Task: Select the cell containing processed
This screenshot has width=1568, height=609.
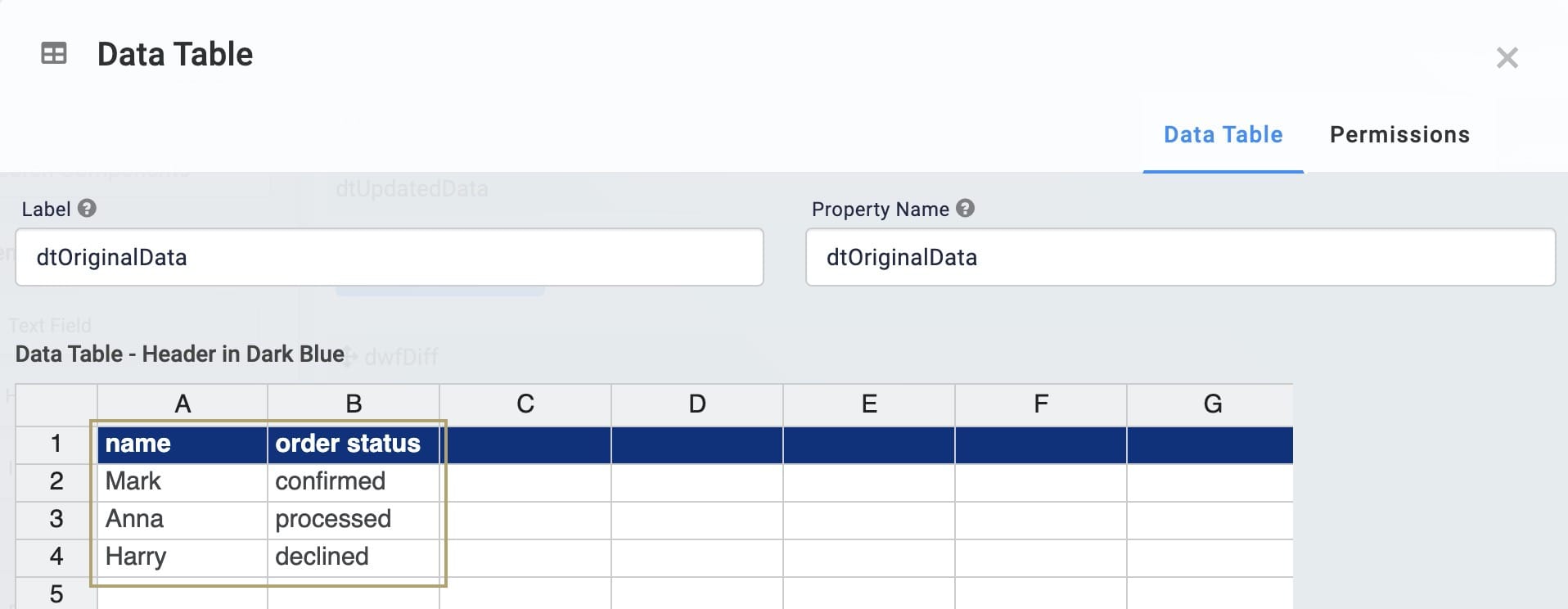Action: click(353, 520)
